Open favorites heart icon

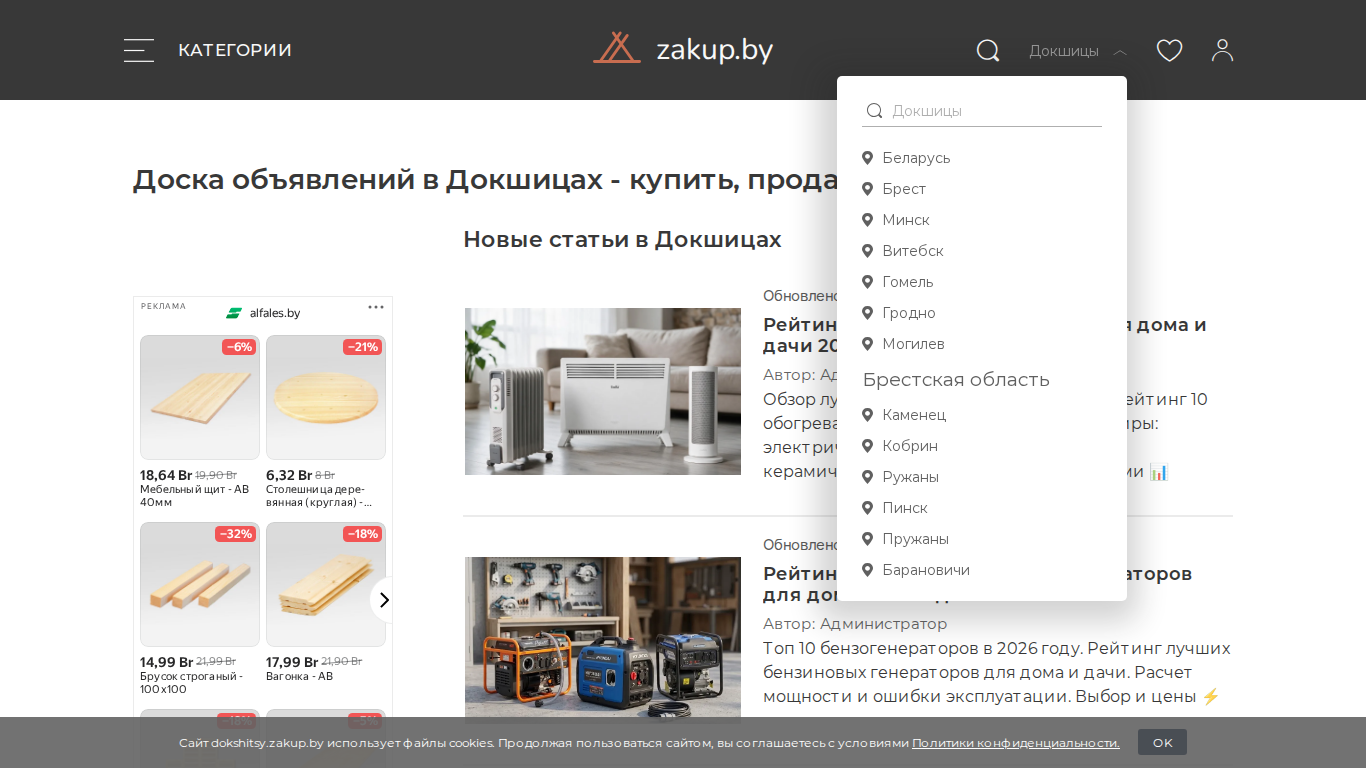(1169, 50)
